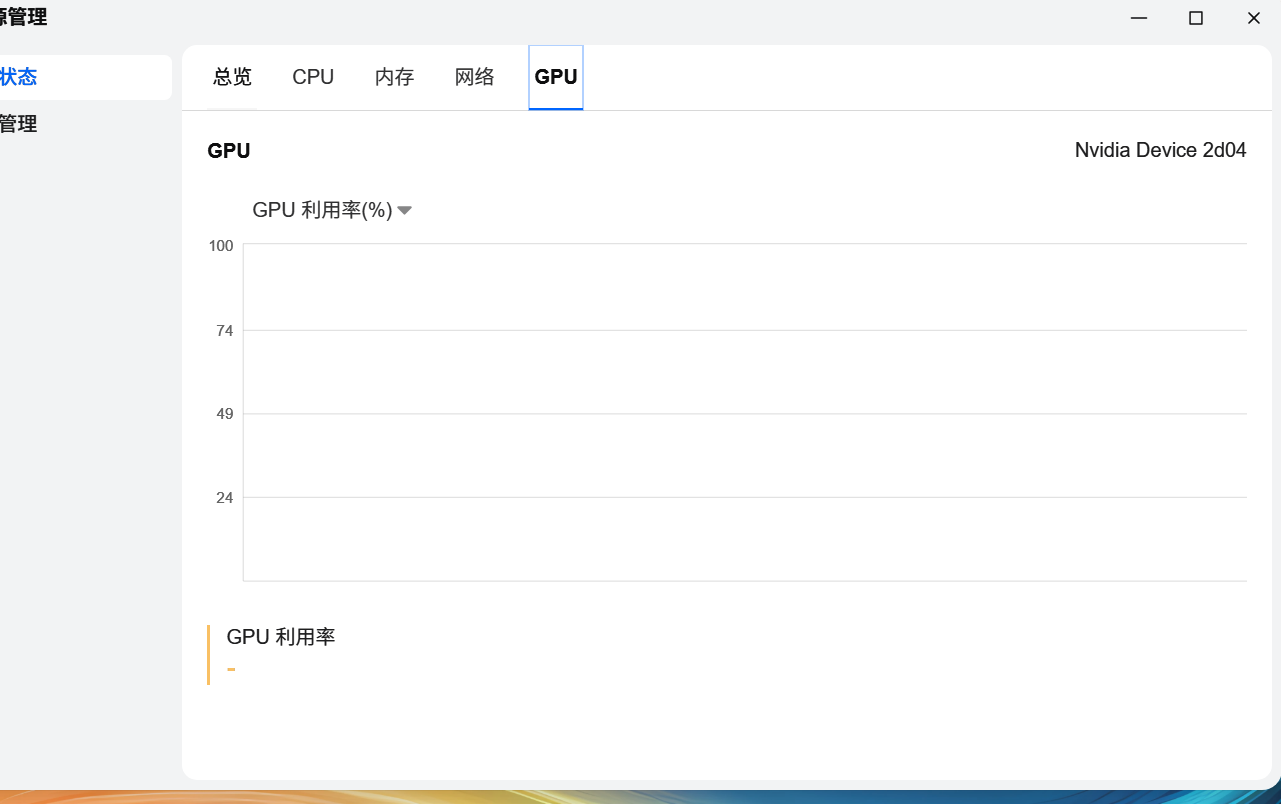1281x804 pixels.
Task: Close the resource manager window
Action: click(1253, 18)
